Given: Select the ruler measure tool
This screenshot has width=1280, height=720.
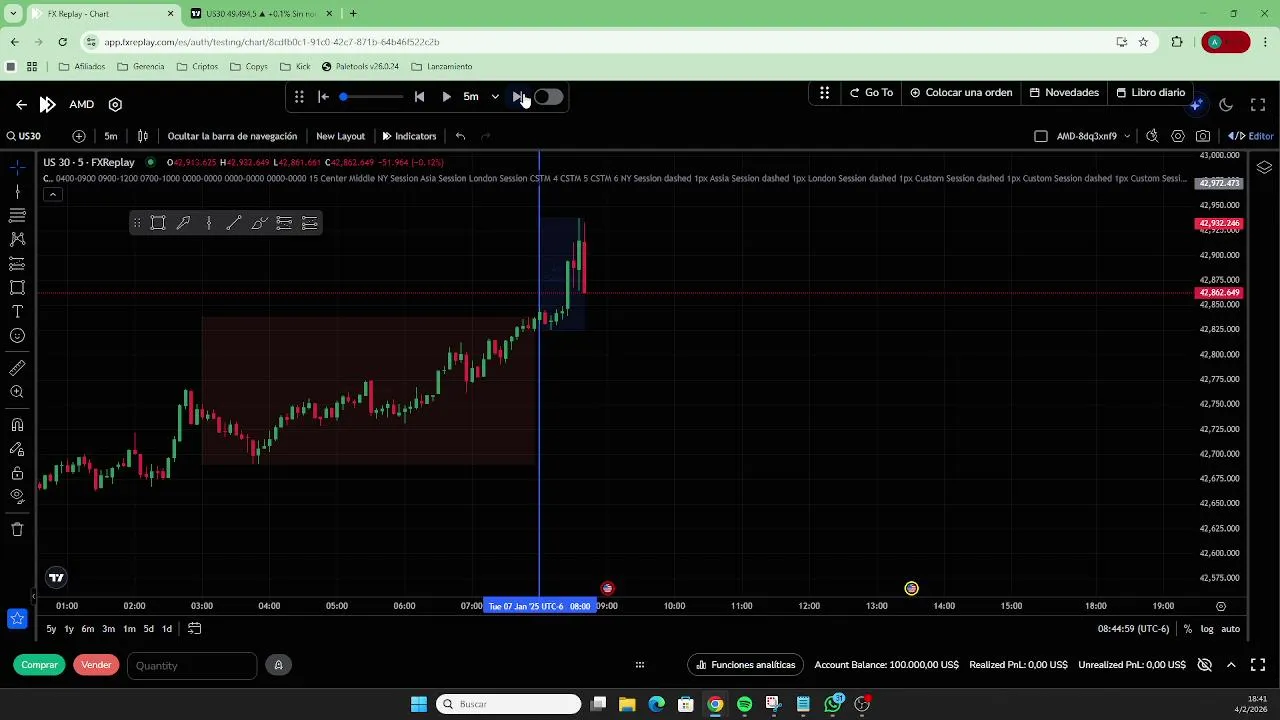Looking at the screenshot, I should [x=17, y=369].
